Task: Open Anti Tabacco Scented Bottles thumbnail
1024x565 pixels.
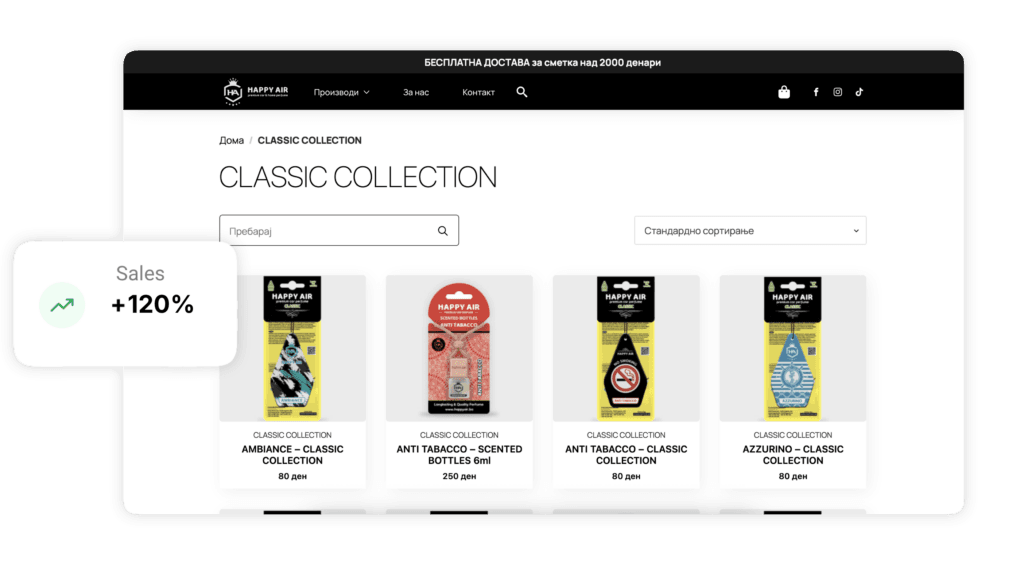Action: pos(459,348)
